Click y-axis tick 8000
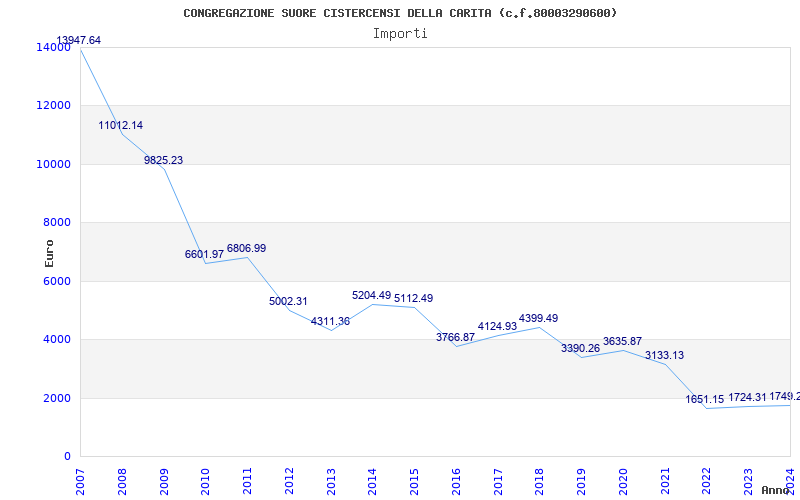 (x=57, y=222)
